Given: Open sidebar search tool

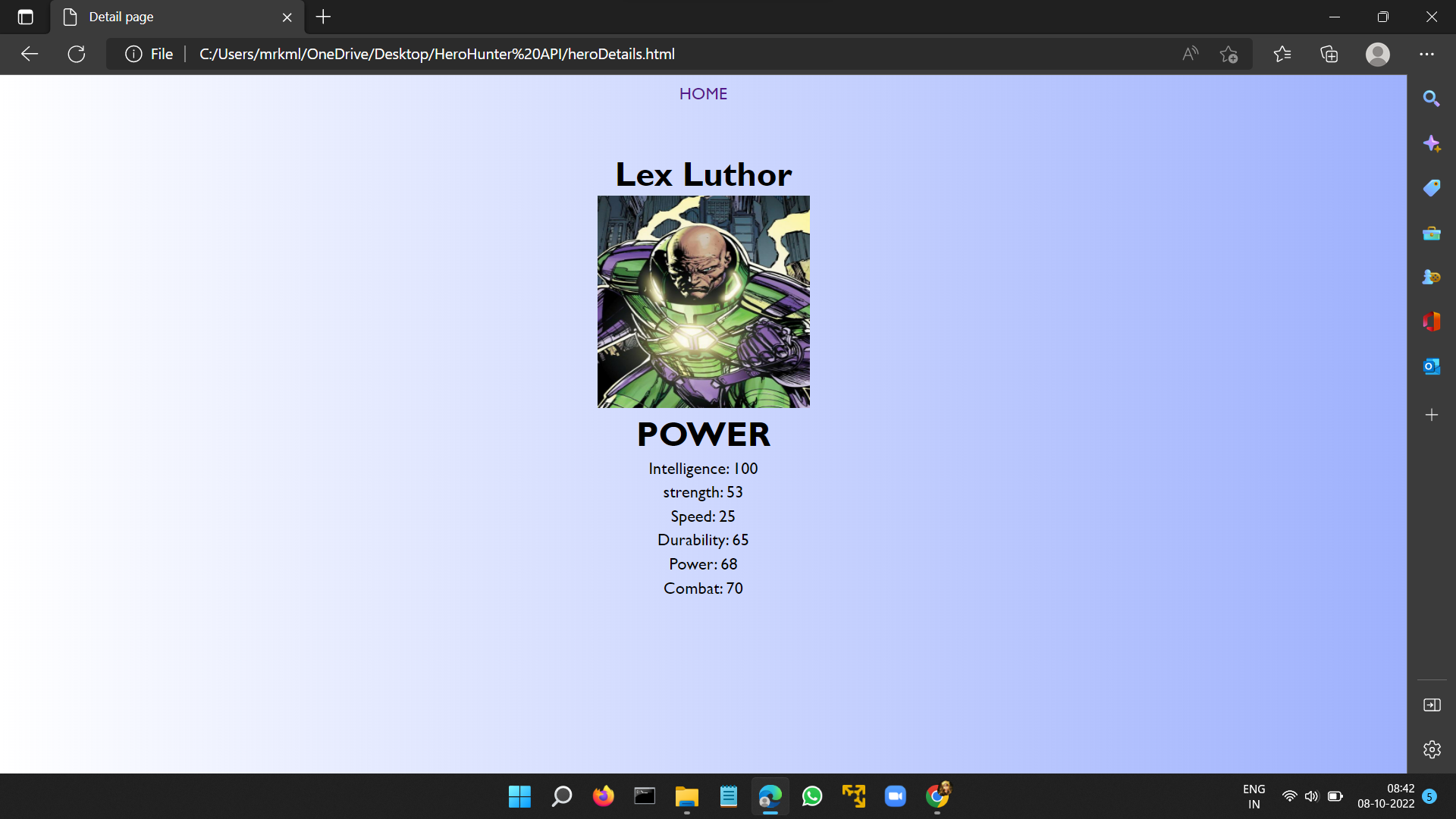Looking at the screenshot, I should coord(1431,99).
